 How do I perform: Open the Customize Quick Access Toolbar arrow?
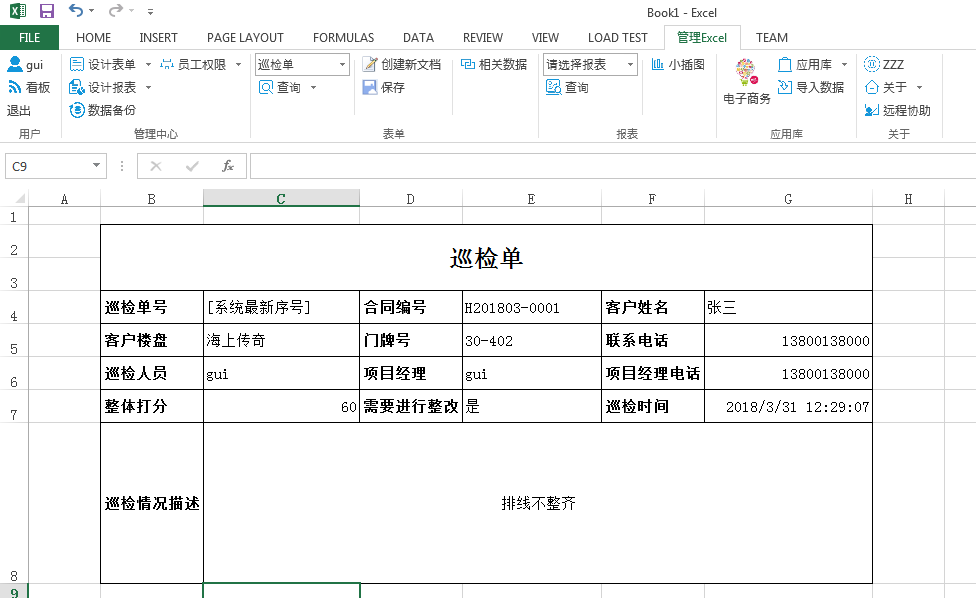pyautogui.click(x=150, y=11)
